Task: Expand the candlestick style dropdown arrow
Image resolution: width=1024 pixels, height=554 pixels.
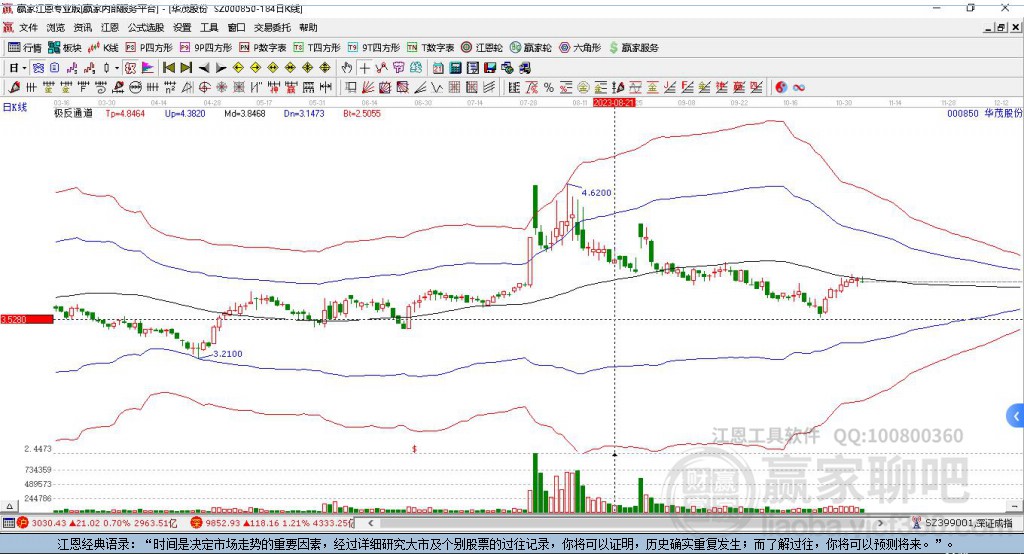Action: [x=117, y=68]
